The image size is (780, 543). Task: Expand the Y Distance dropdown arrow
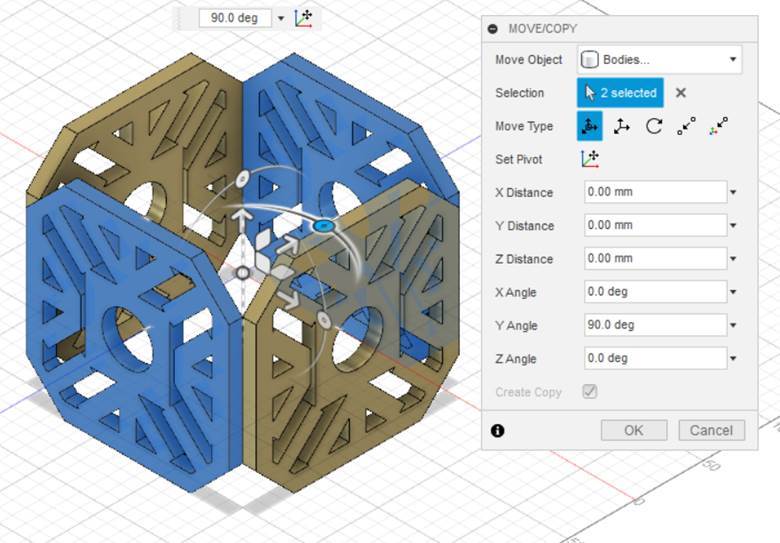733,226
